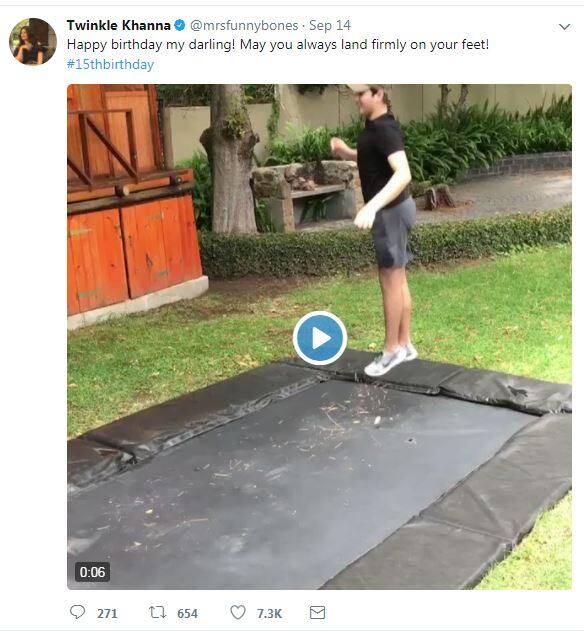The width and height of the screenshot is (584, 631).
Task: View the 271 replies count
Action: [107, 613]
